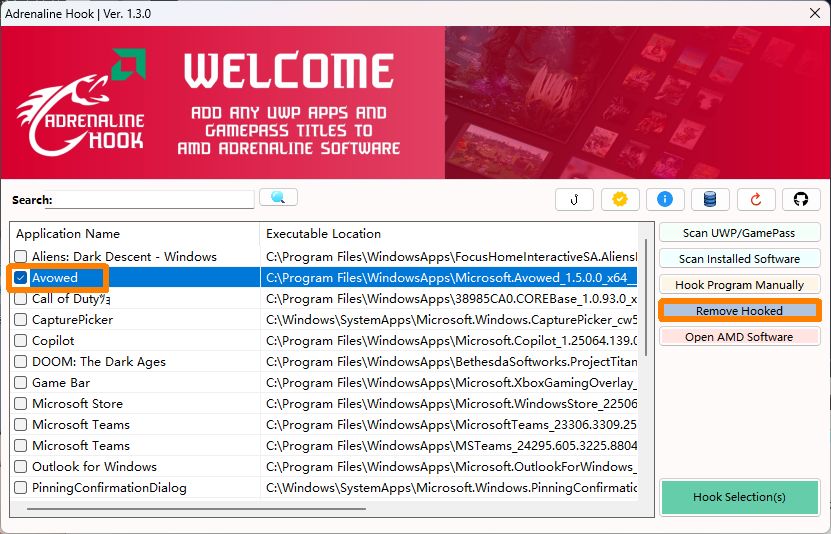831x534 pixels.
Task: Click the 'CapturePicker' name text
Action: click(x=73, y=320)
